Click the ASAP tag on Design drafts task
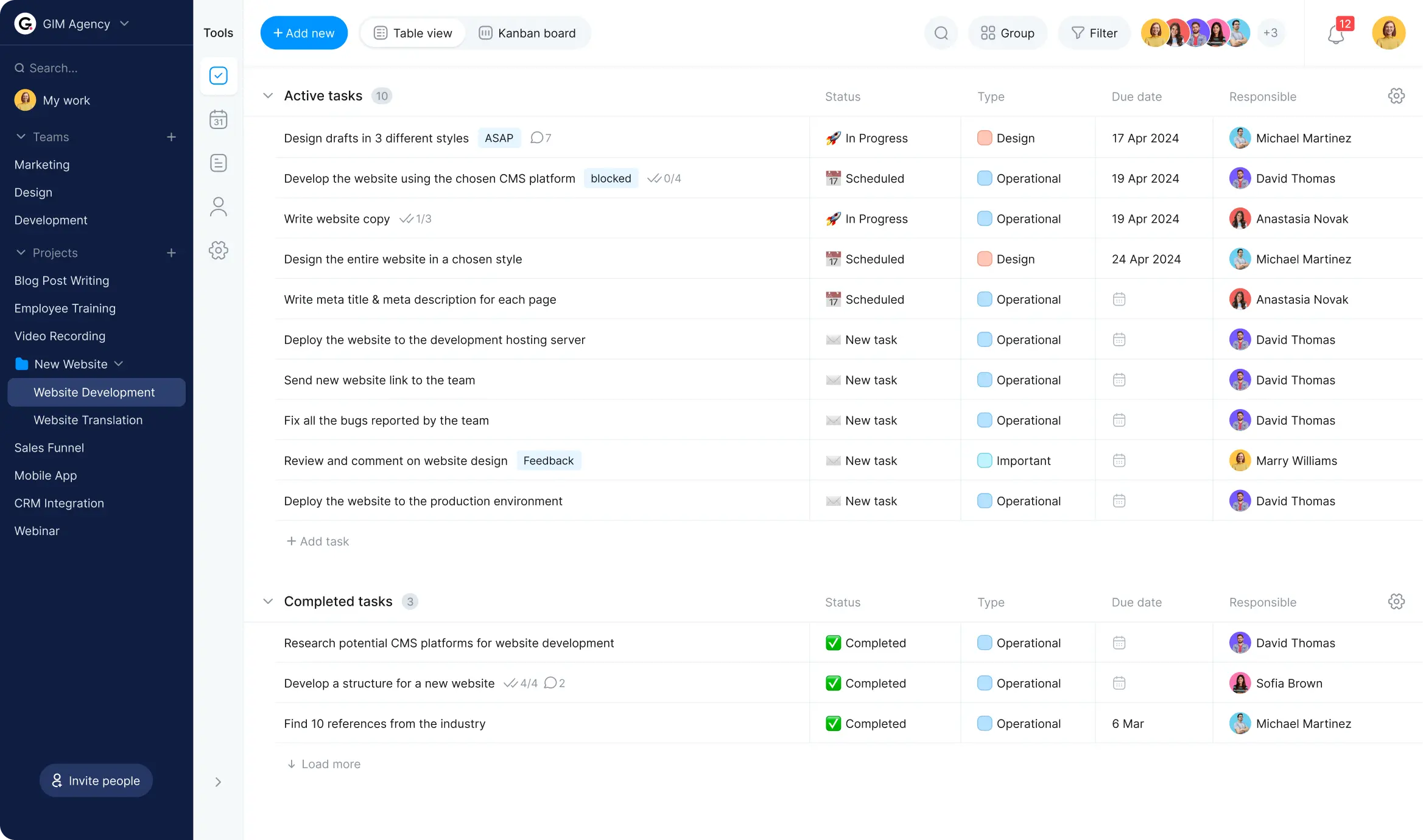Screen dimensions: 1423x840 click(x=499, y=138)
